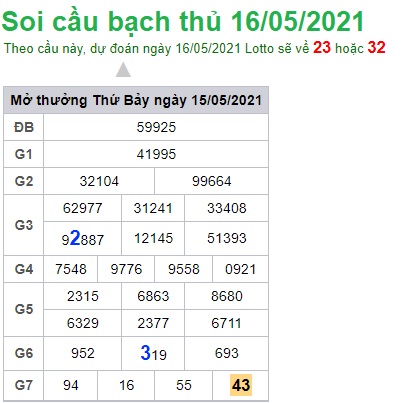The width and height of the screenshot is (403, 403).
Task: Click G7 number 94
Action: [71, 385]
